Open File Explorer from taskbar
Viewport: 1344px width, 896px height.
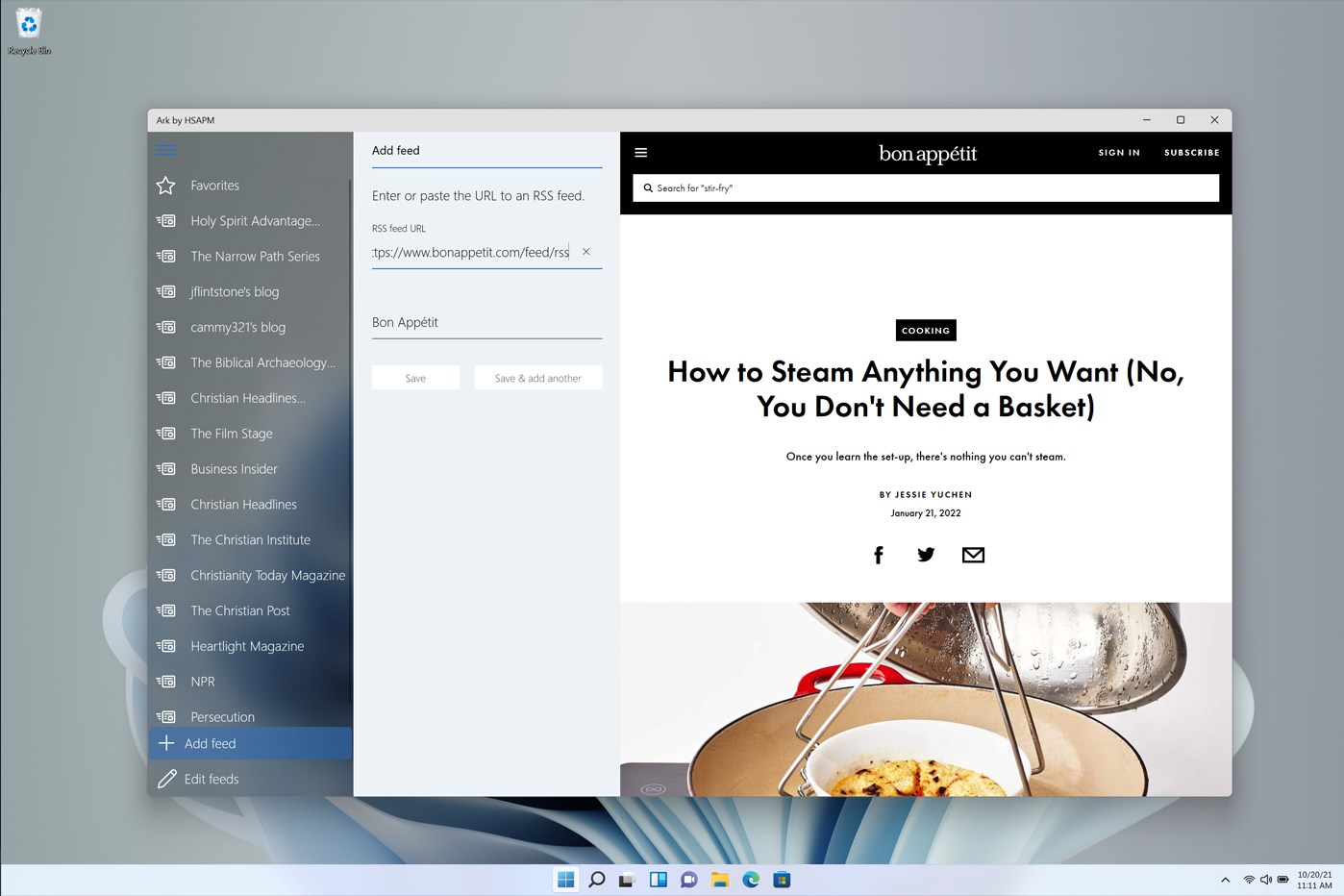pyautogui.click(x=720, y=880)
